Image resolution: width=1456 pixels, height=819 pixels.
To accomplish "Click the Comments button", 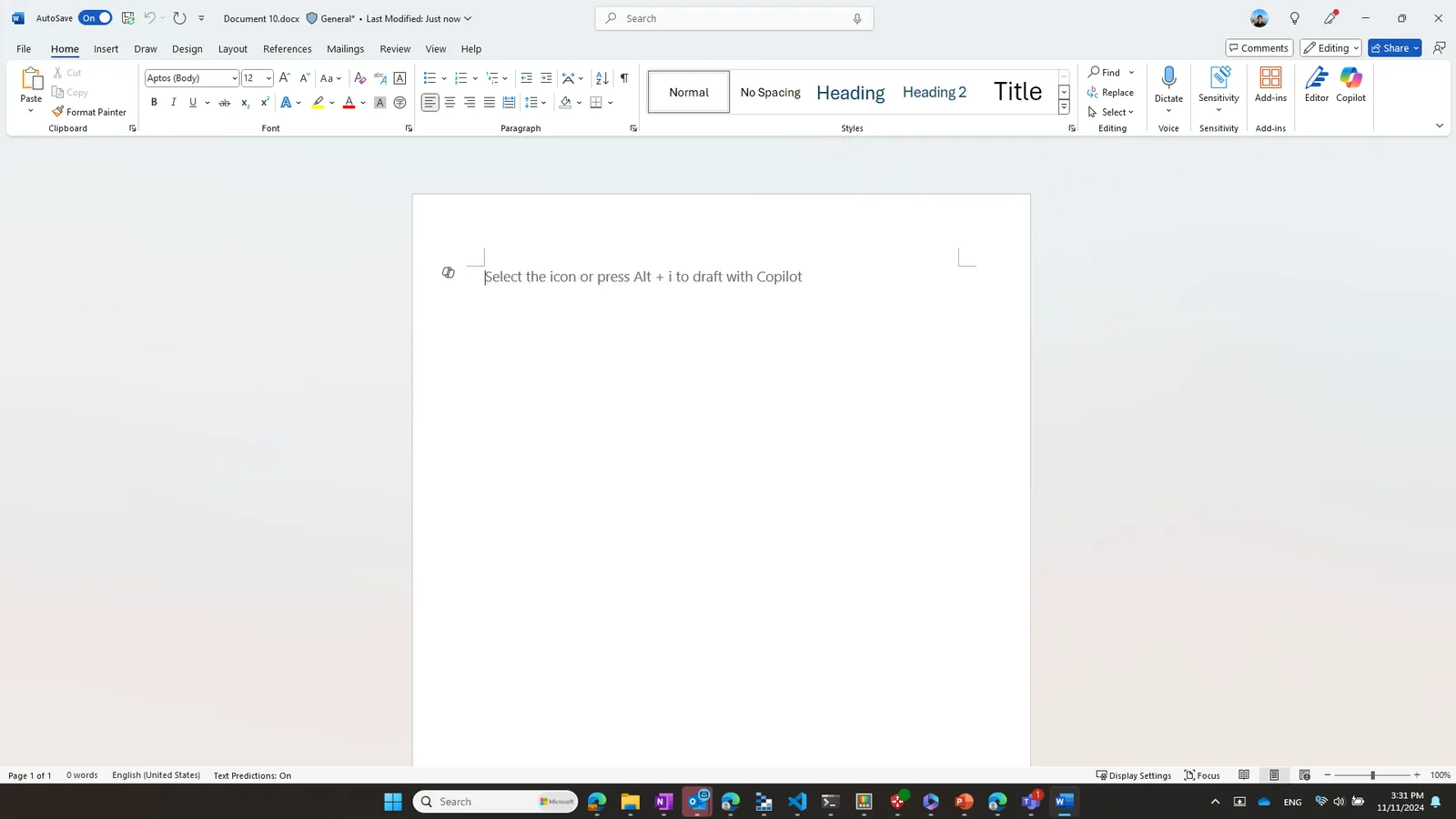I will 1259,48.
